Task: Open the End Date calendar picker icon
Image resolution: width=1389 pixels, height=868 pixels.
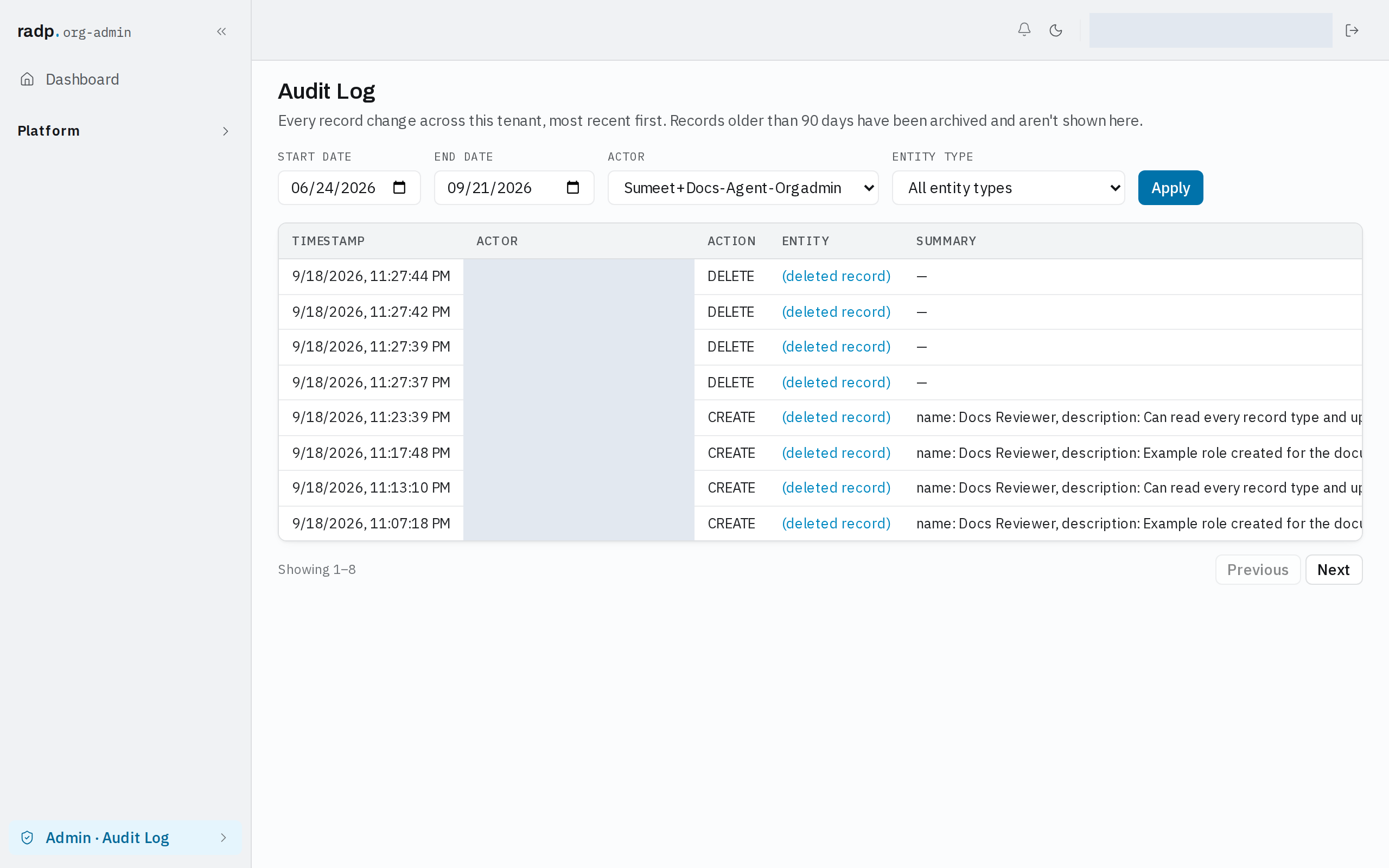Action: pyautogui.click(x=573, y=187)
